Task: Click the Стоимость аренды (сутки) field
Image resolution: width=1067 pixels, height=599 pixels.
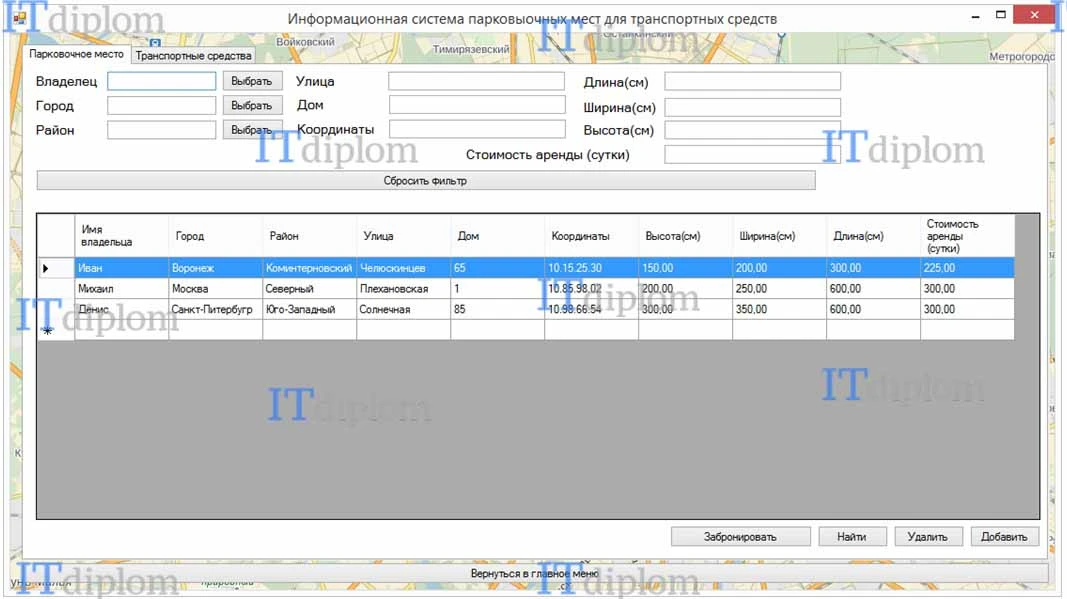Action: (753, 155)
